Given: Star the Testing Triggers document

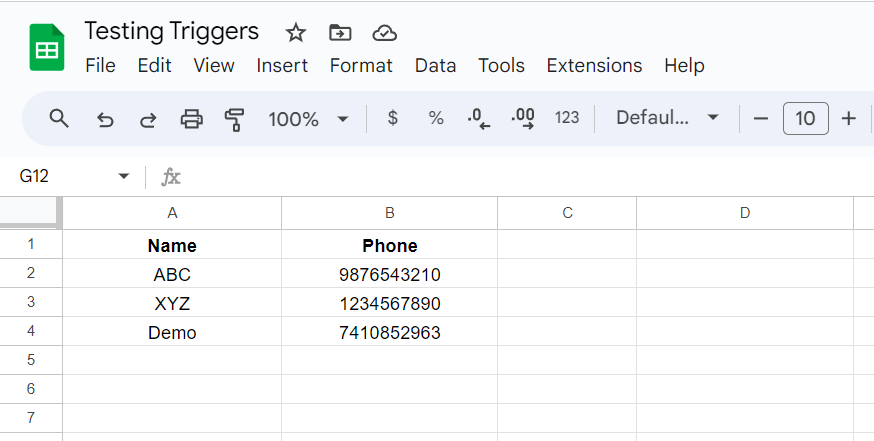Looking at the screenshot, I should pyautogui.click(x=295, y=33).
